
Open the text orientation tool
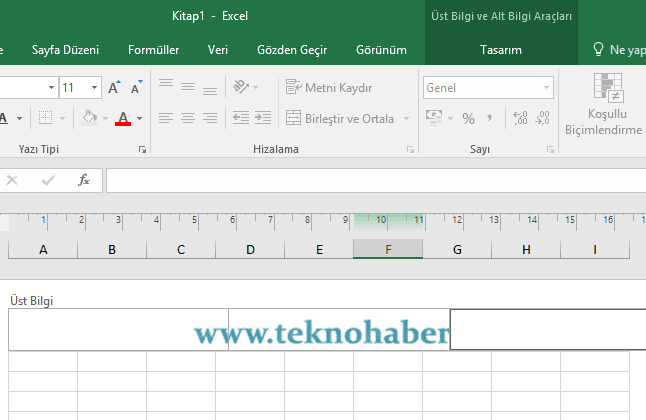tap(241, 87)
